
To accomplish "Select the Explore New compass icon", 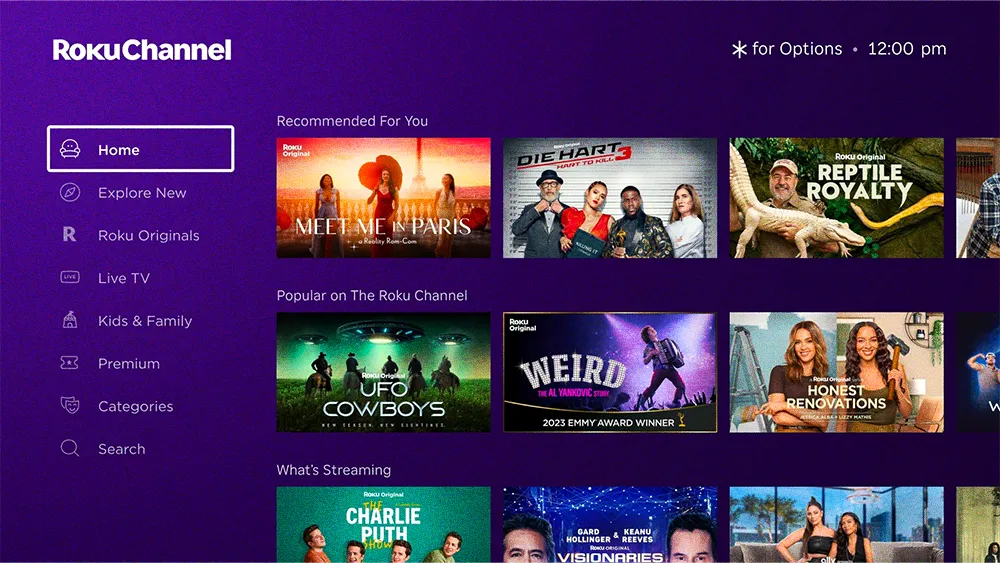I will (x=70, y=192).
